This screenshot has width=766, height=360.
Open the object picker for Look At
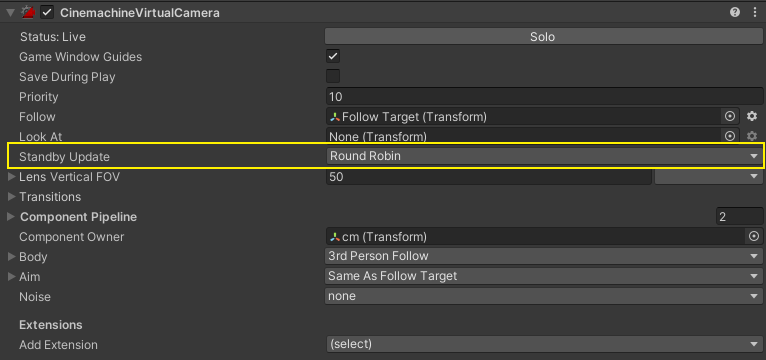pyautogui.click(x=730, y=136)
